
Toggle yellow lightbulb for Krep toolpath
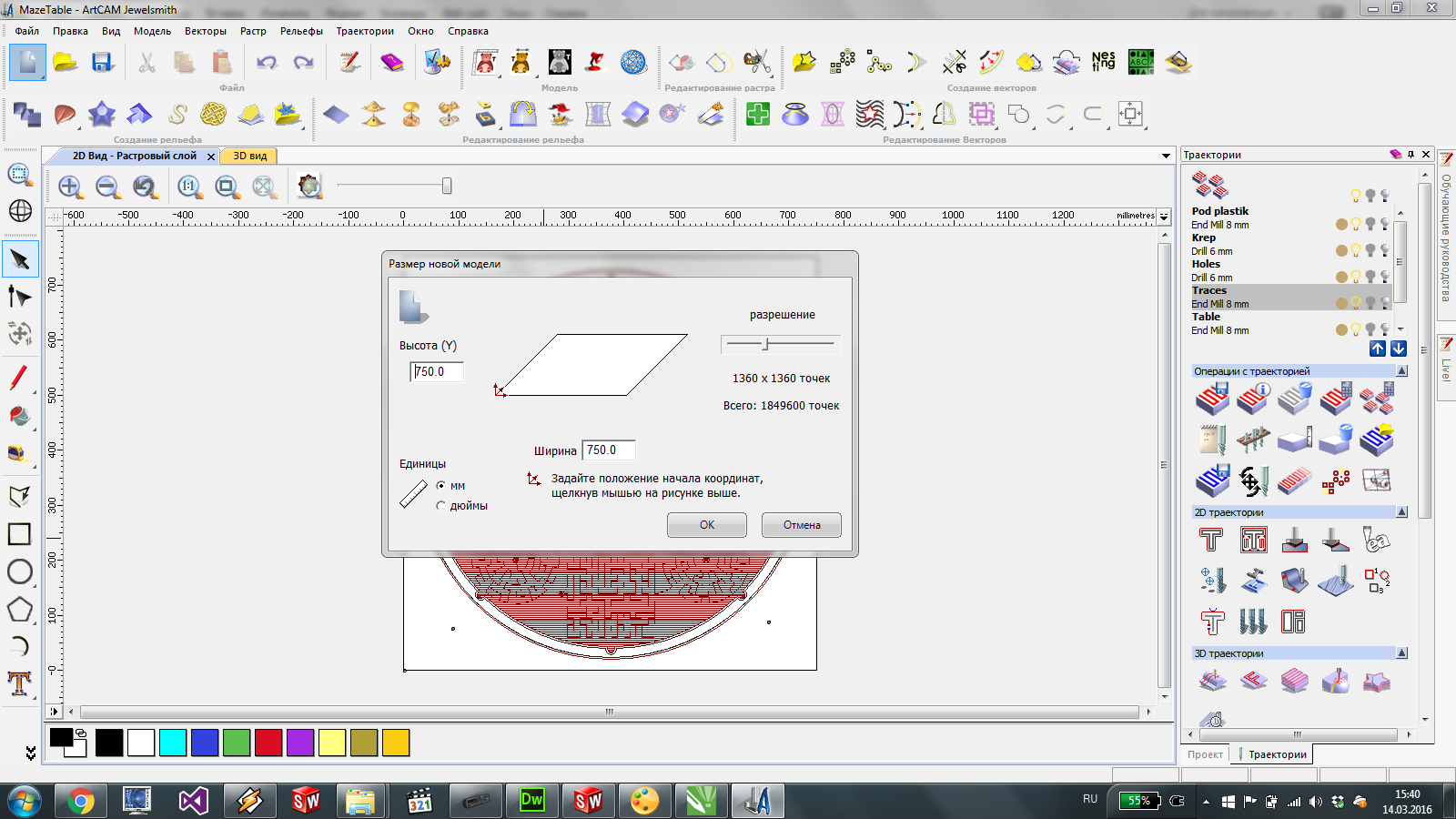(1356, 250)
